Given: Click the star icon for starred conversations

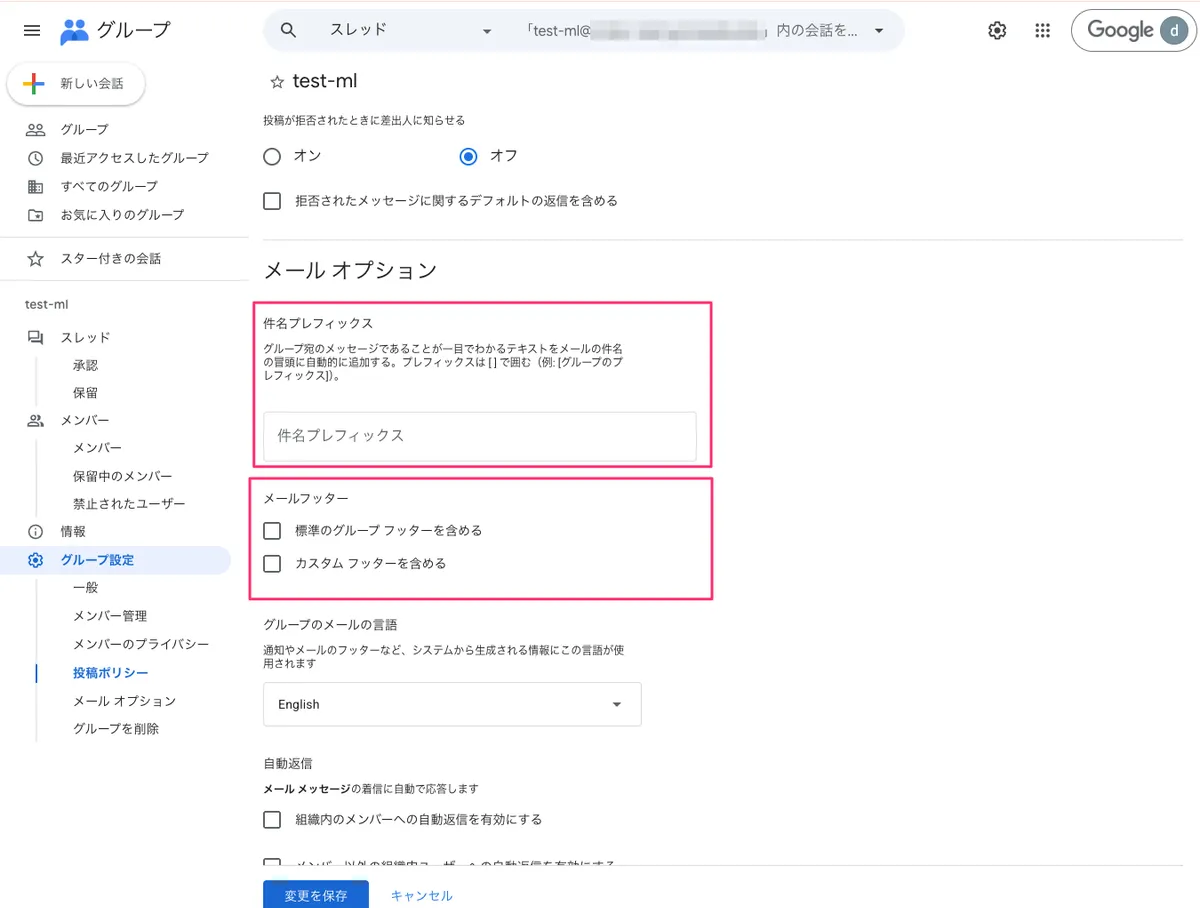Looking at the screenshot, I should [35, 259].
